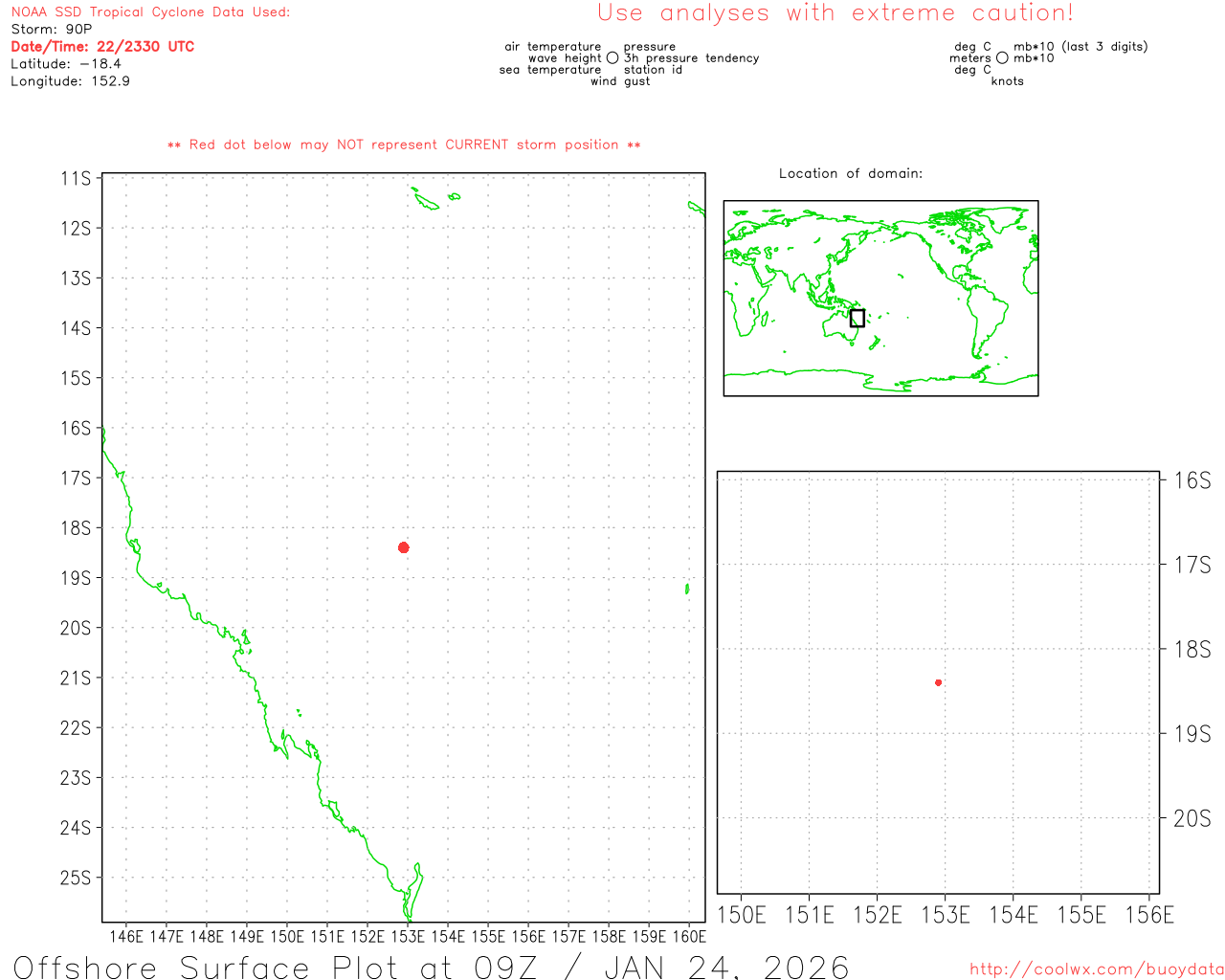Click the narrow island at 153E 25S
Image resolution: width=1225 pixels, height=980 pixels.
[413, 890]
